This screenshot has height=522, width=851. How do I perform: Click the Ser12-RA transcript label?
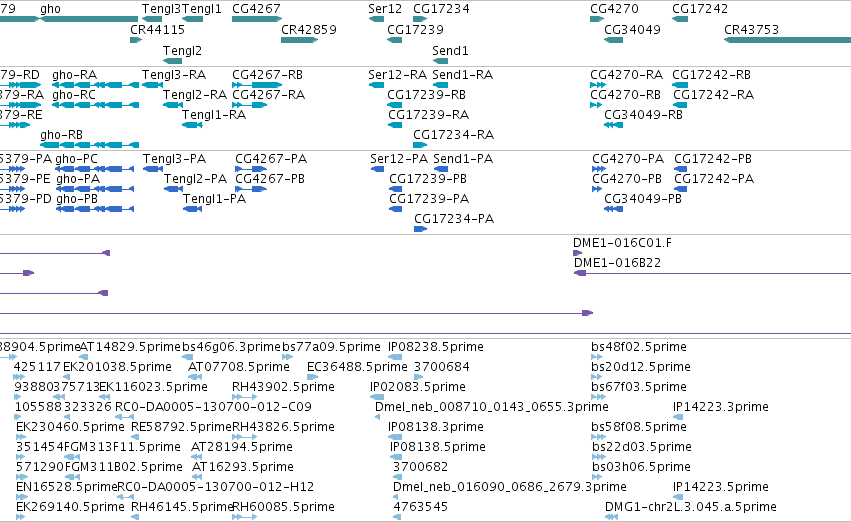[x=397, y=75]
